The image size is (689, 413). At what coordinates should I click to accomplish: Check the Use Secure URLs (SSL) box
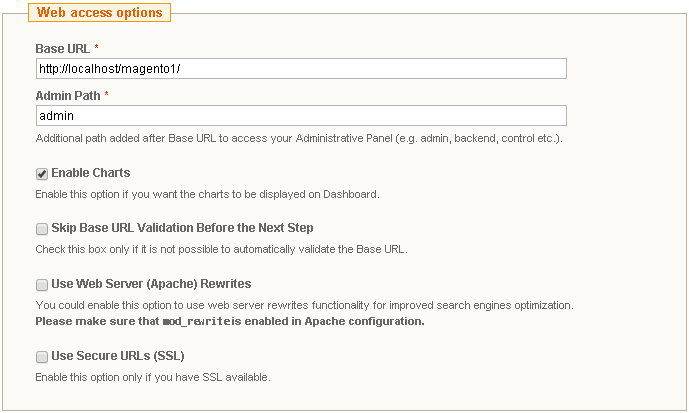tap(42, 357)
